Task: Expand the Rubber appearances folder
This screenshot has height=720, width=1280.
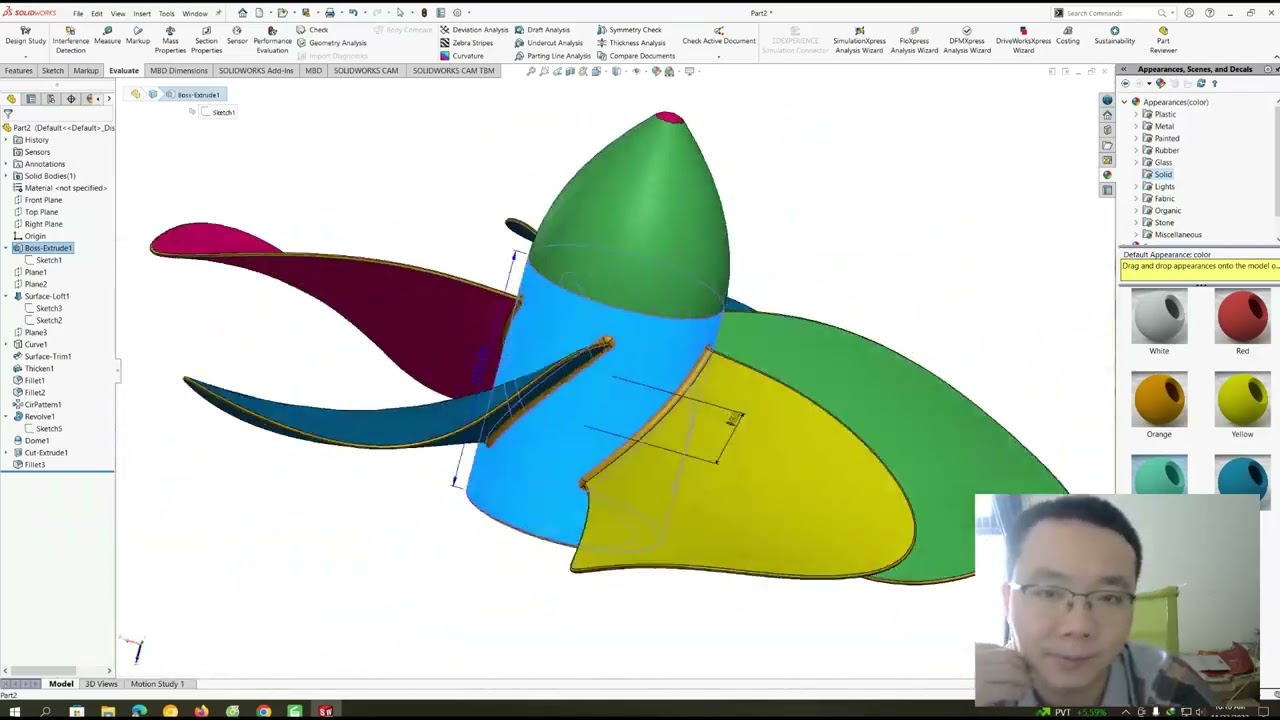Action: tap(1138, 150)
